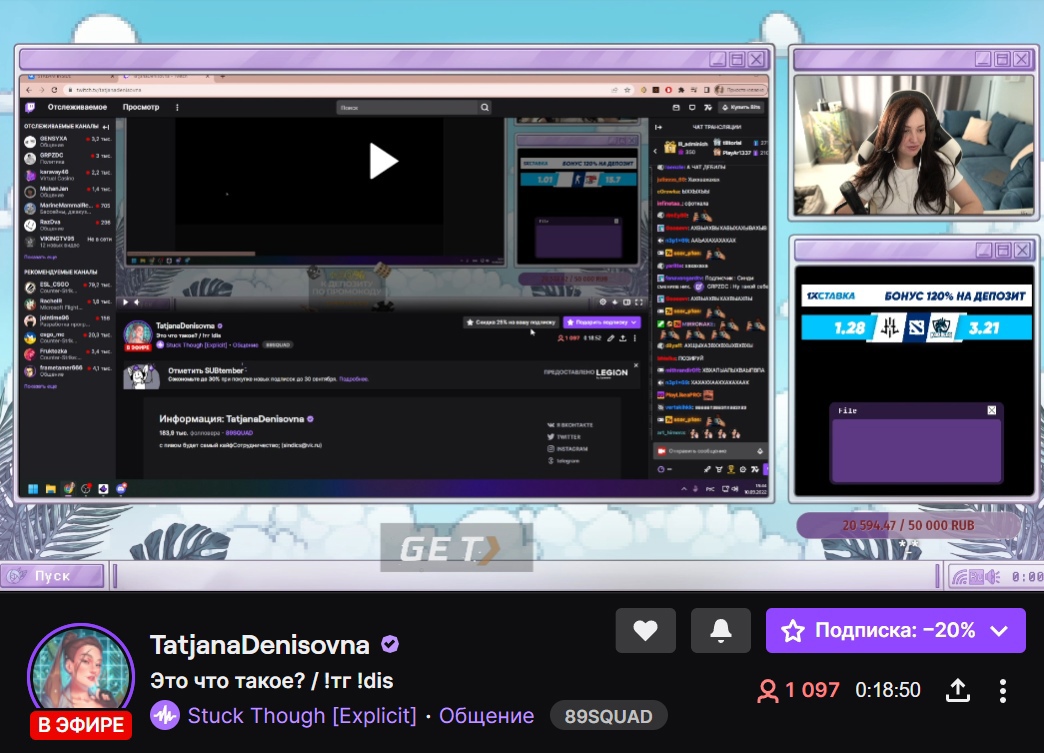This screenshot has height=753, width=1044.
Task: Click the Подробнее link in the SUBtember banner
Action: point(354,379)
